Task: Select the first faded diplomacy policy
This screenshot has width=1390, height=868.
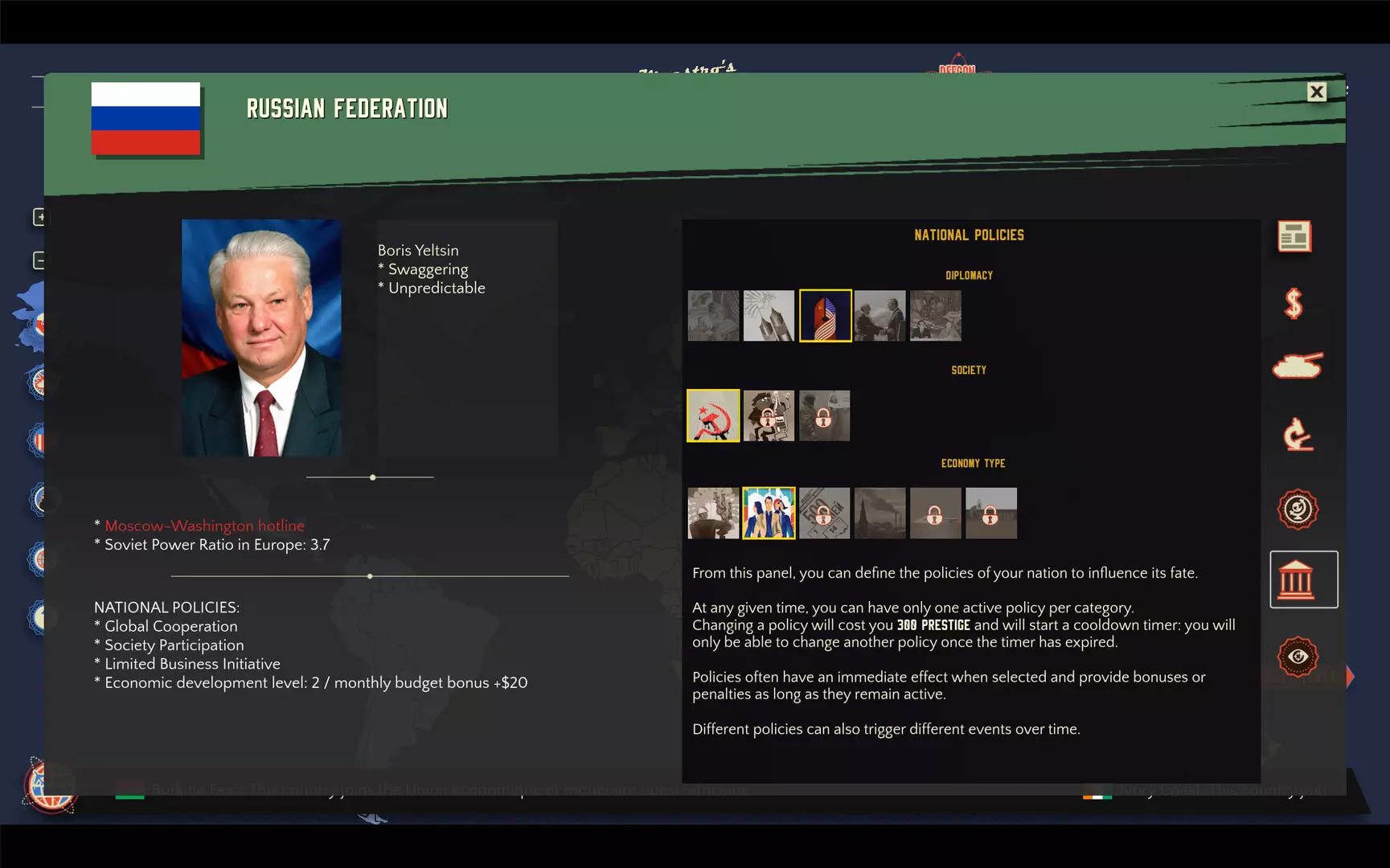Action: click(713, 316)
